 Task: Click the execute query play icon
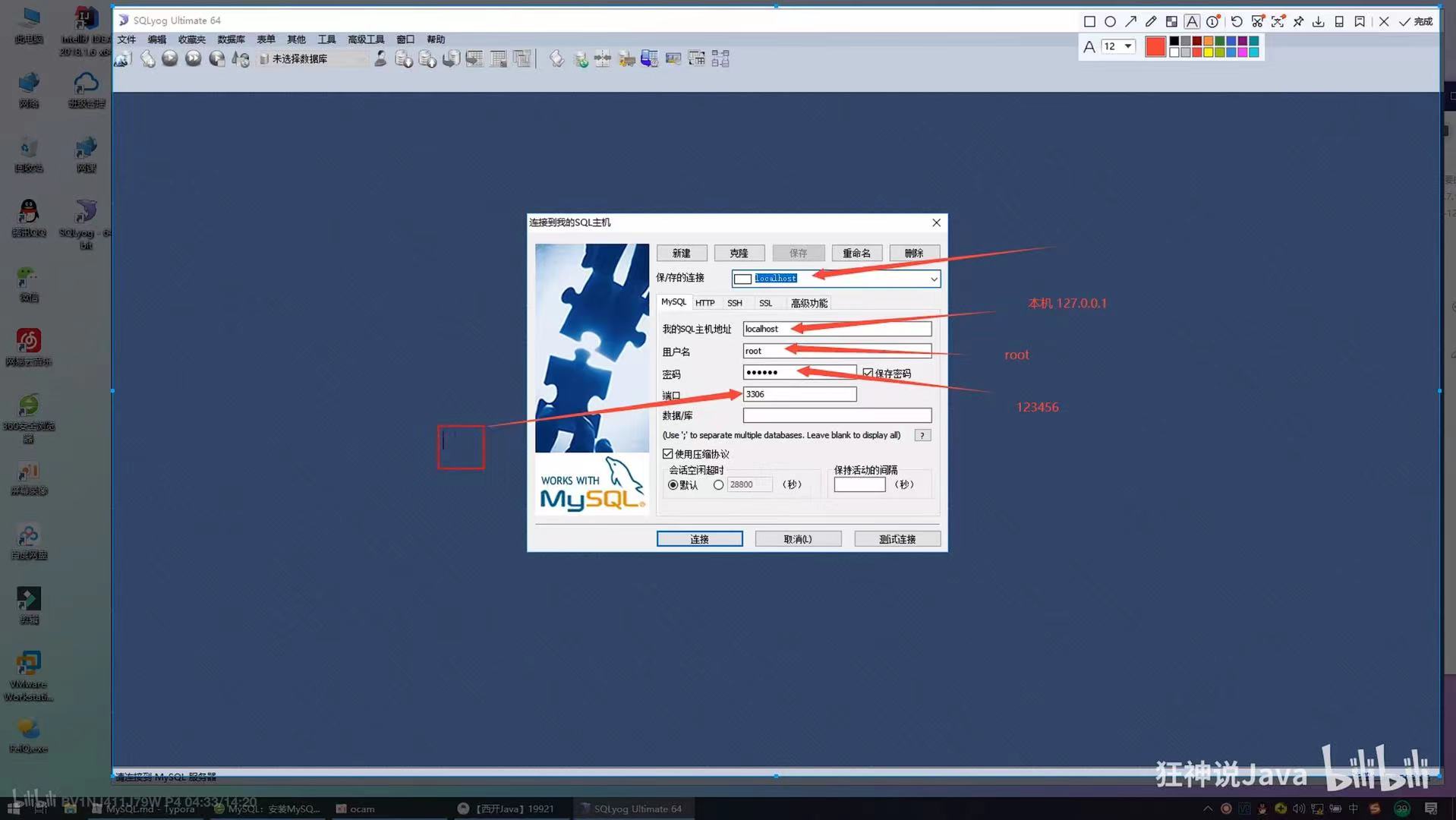coord(170,58)
